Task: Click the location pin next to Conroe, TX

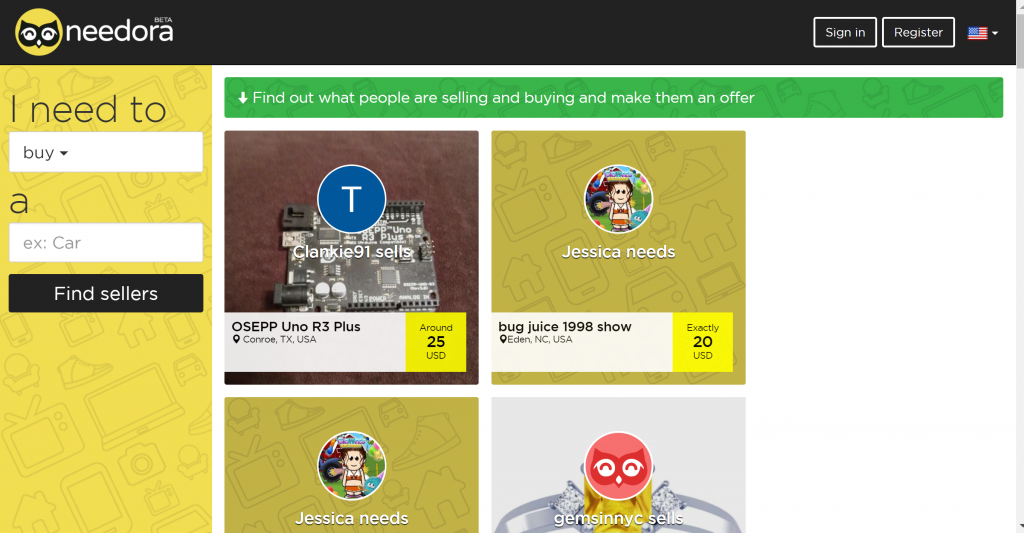Action: point(236,340)
